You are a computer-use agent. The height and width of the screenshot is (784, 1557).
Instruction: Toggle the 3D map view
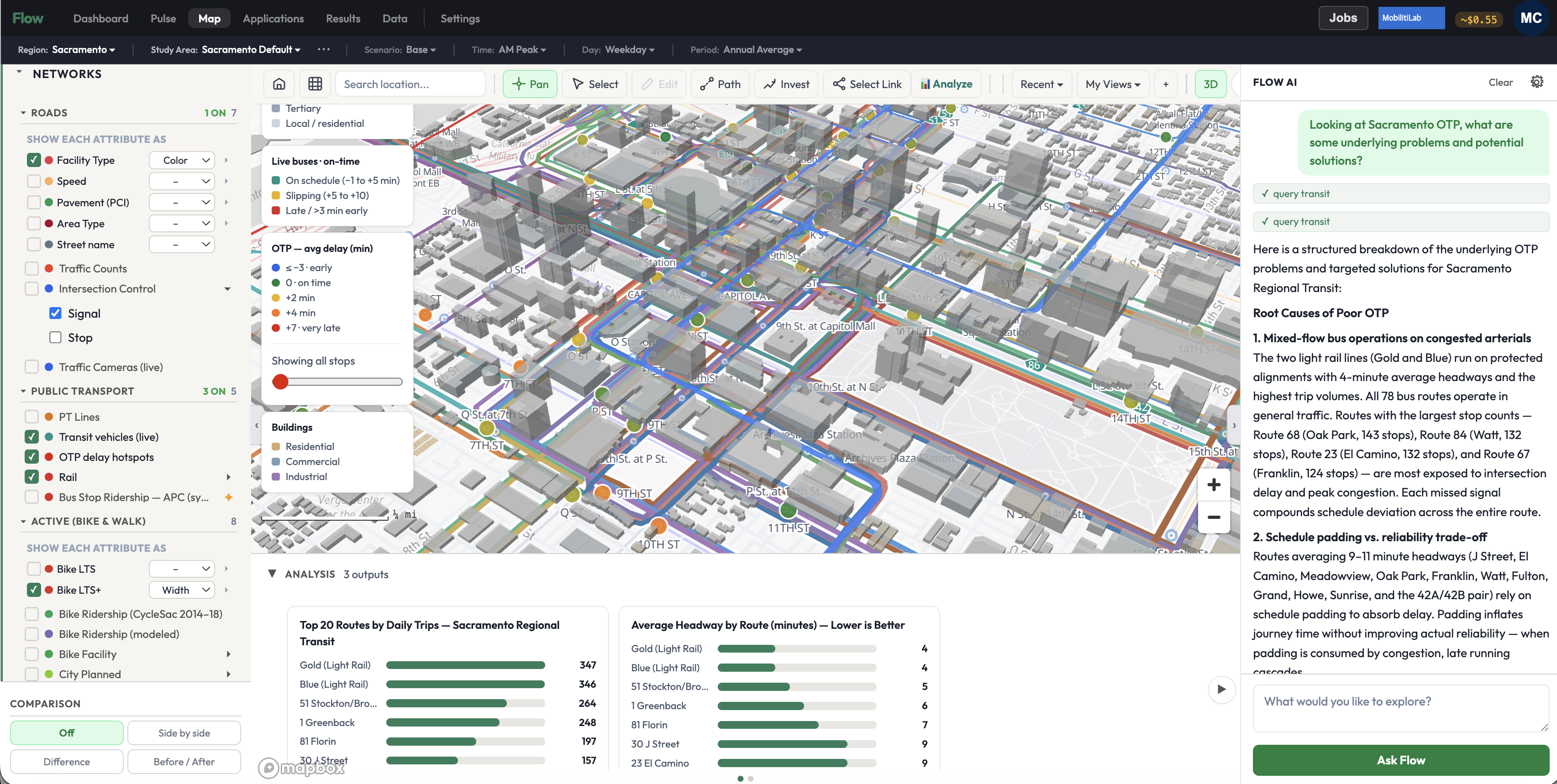click(x=1210, y=84)
